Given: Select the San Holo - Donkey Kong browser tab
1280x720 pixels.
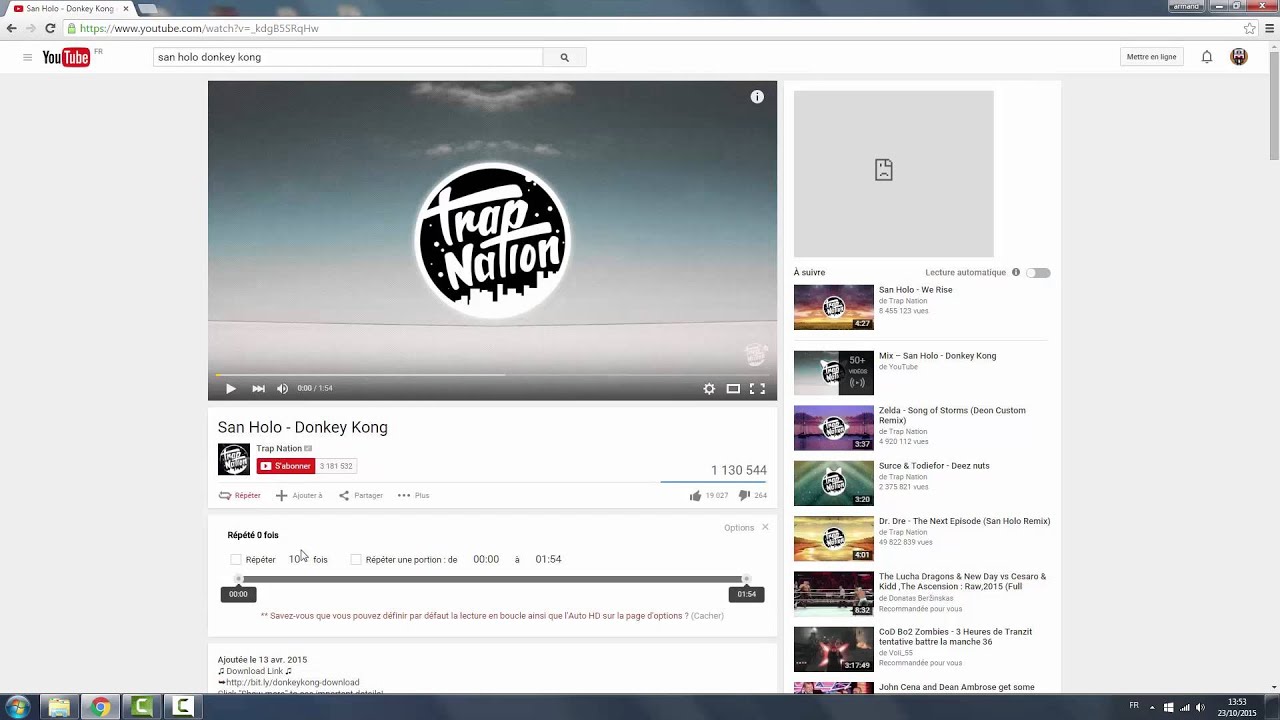Looking at the screenshot, I should pos(70,8).
